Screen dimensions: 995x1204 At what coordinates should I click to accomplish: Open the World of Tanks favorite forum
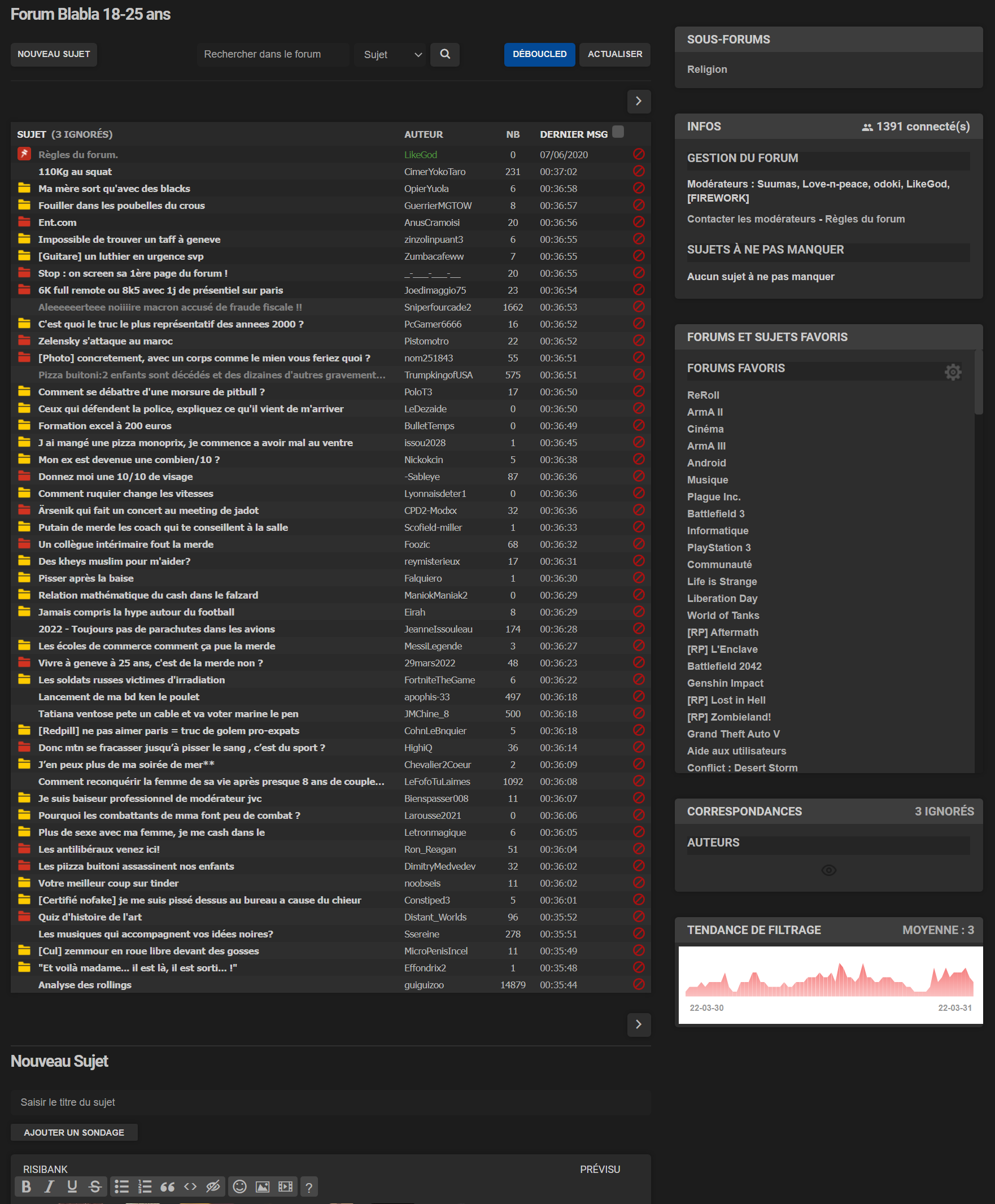(723, 615)
